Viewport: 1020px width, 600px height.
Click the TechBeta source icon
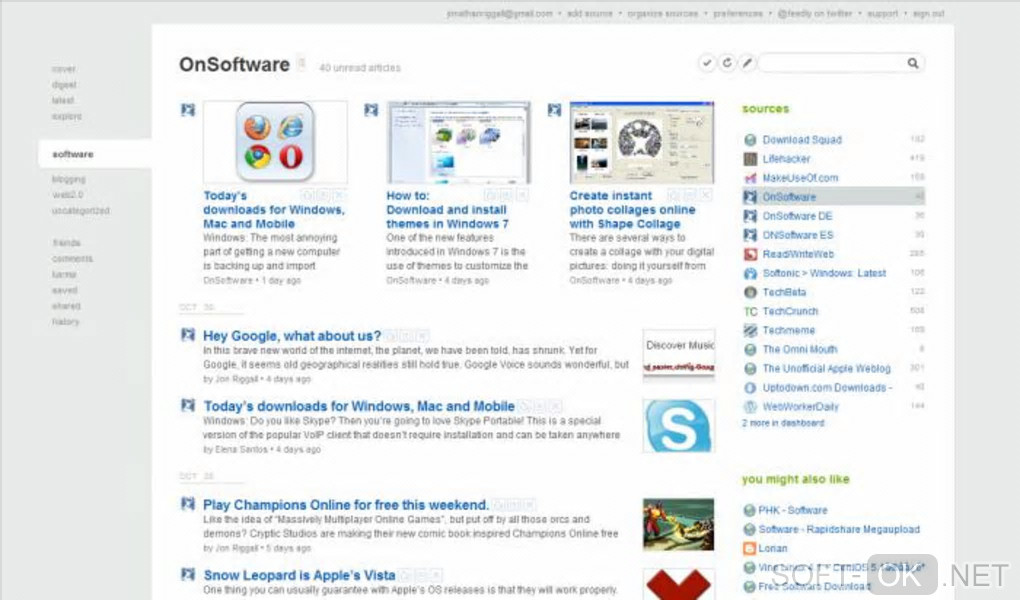coord(750,292)
